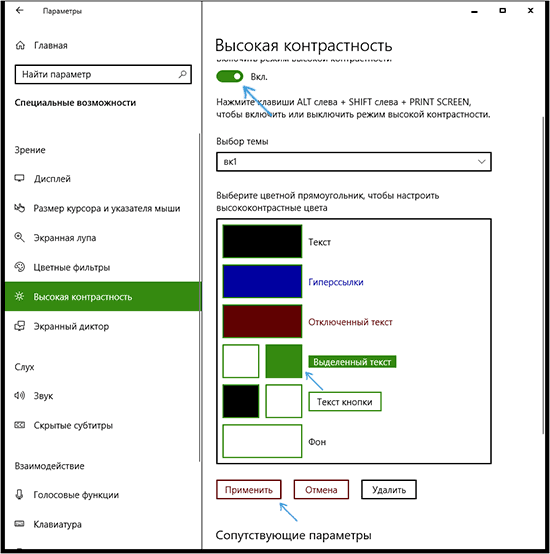Open Скрытые субтитры section

102,425
